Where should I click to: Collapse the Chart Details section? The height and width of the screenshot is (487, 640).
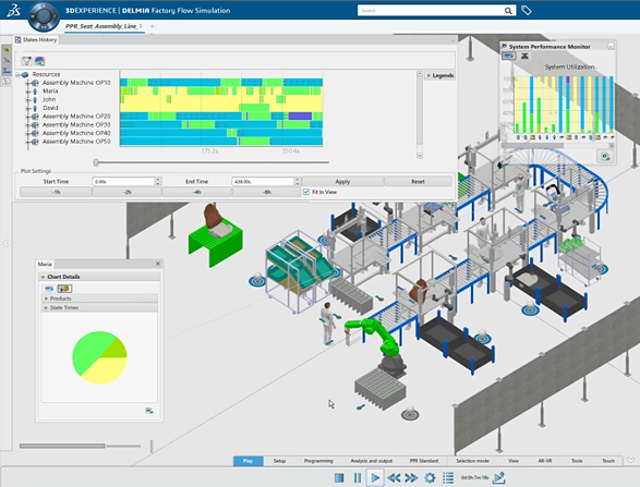pos(43,277)
